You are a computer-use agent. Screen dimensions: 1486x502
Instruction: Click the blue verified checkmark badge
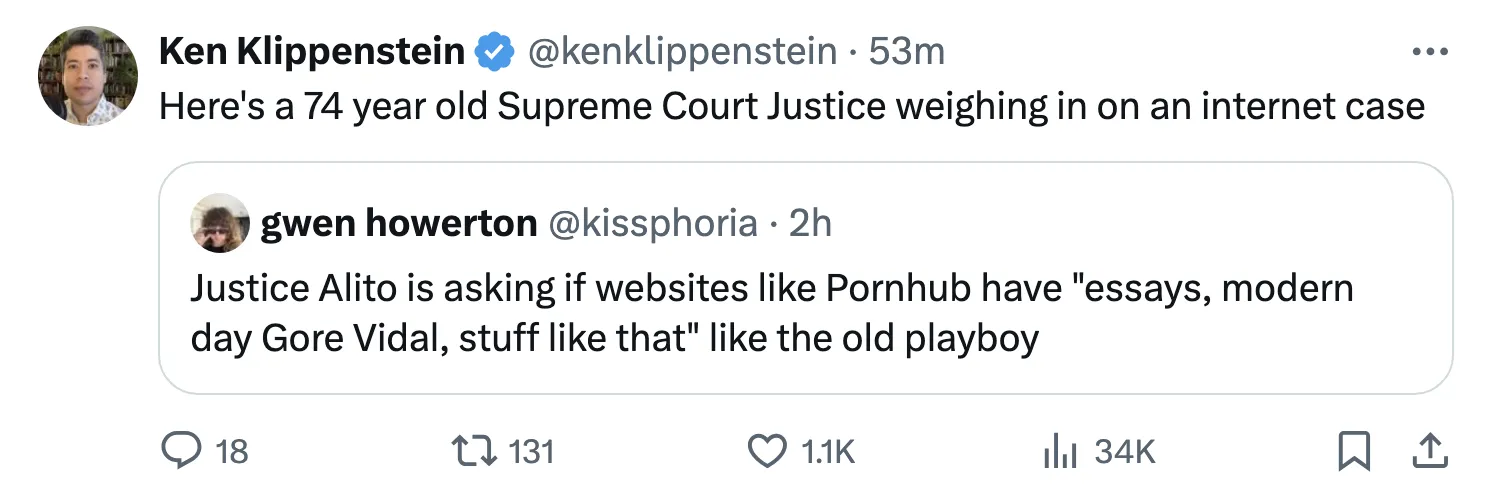(493, 51)
